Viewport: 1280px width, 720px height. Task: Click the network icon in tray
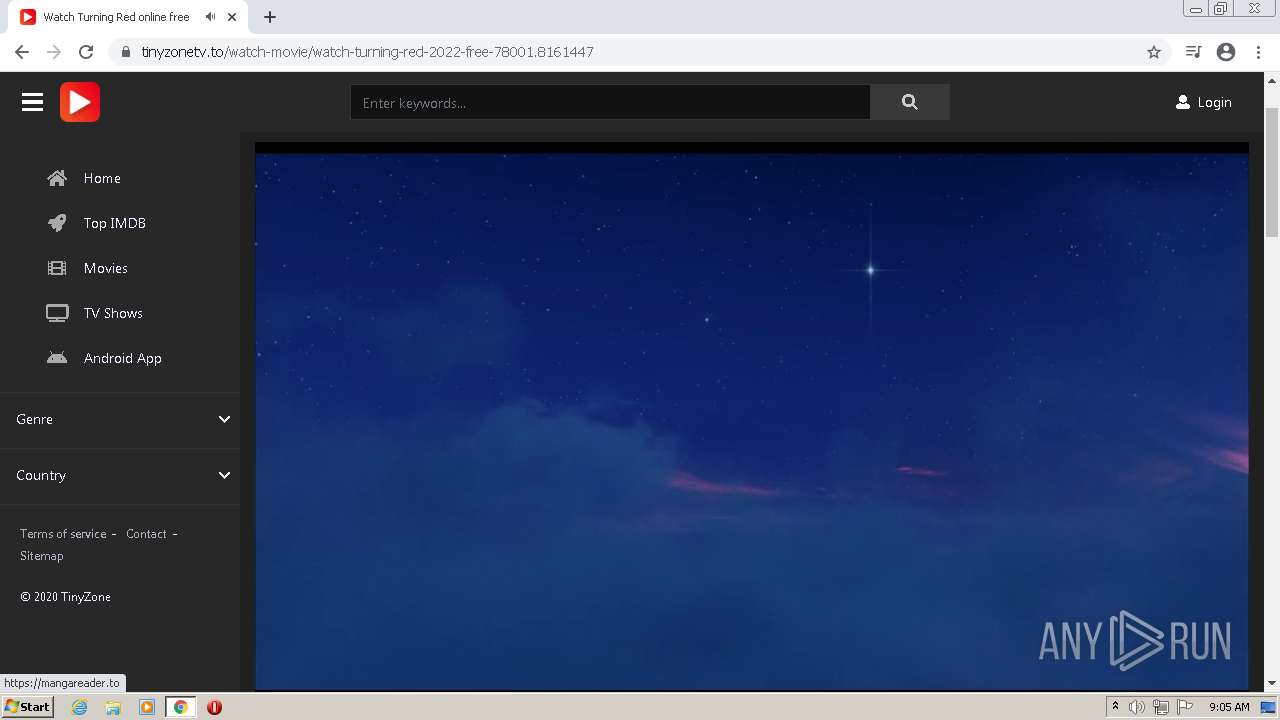(1160, 707)
